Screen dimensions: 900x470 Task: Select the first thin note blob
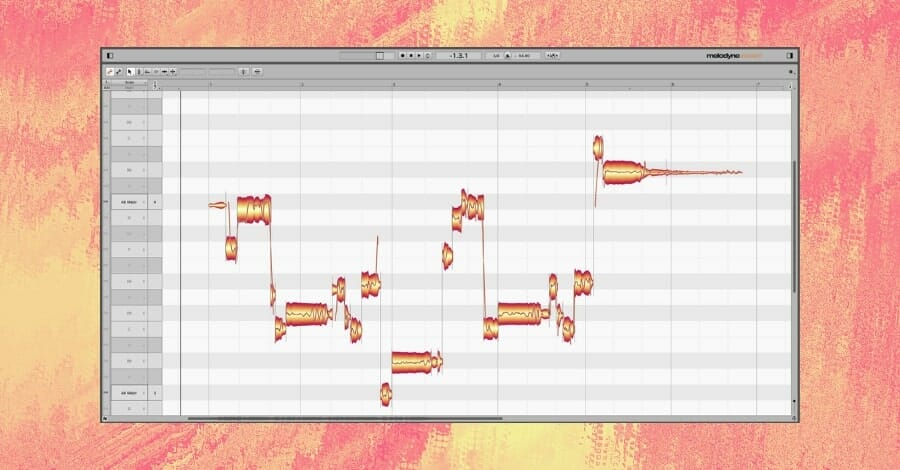click(x=218, y=205)
